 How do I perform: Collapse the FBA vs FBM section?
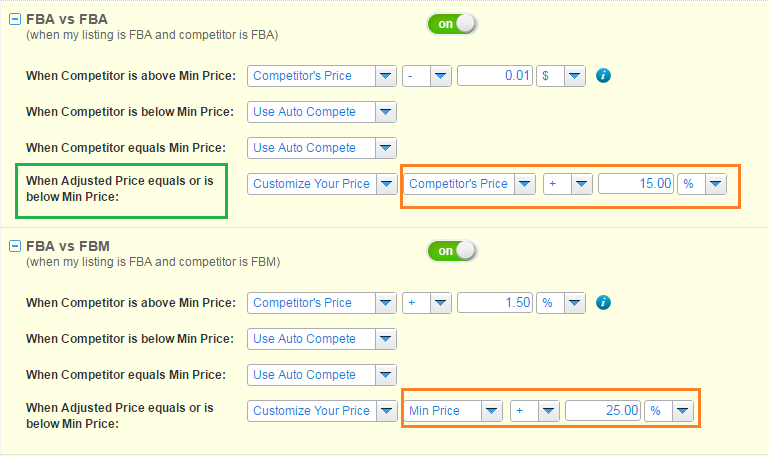coord(15,246)
